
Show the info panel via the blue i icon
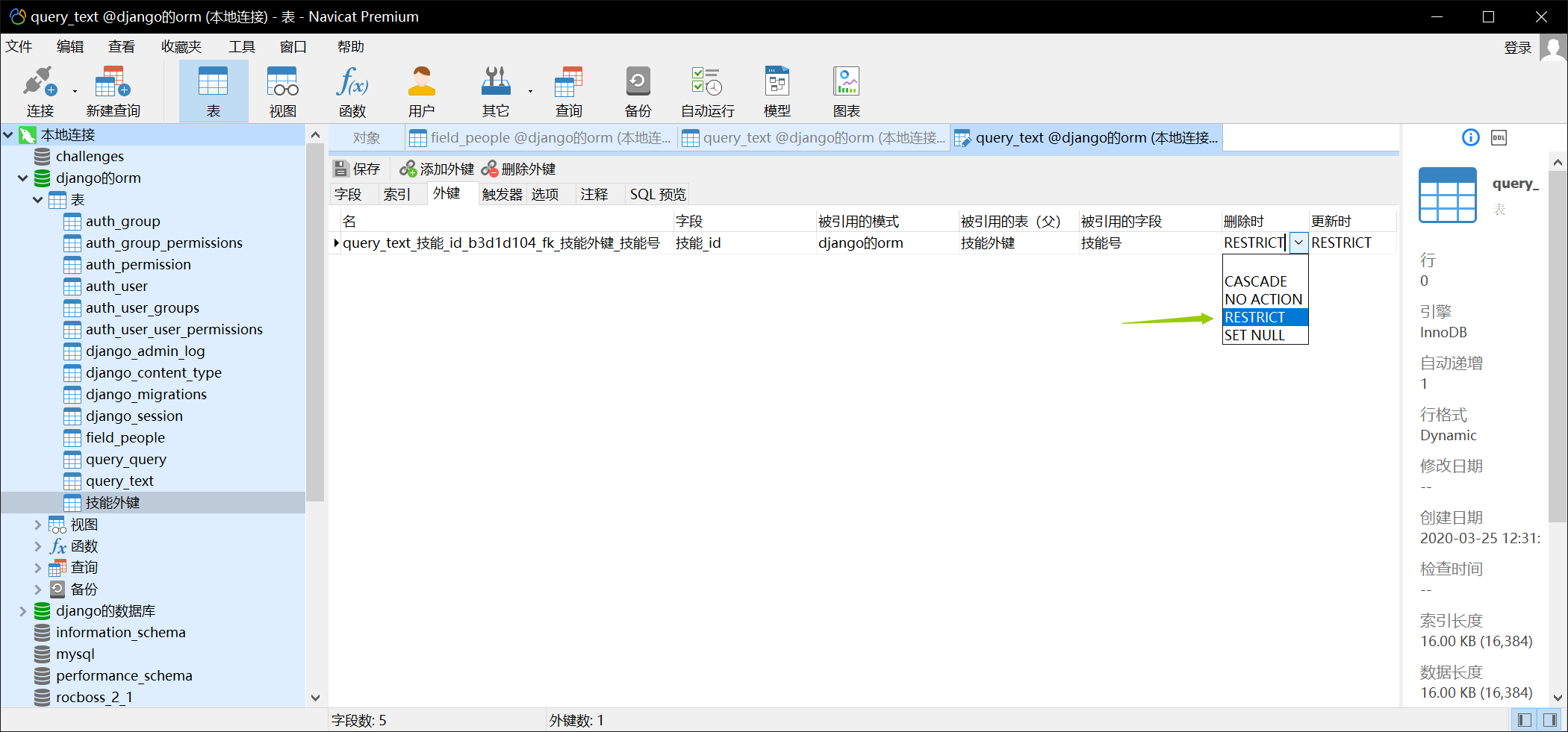[1470, 137]
